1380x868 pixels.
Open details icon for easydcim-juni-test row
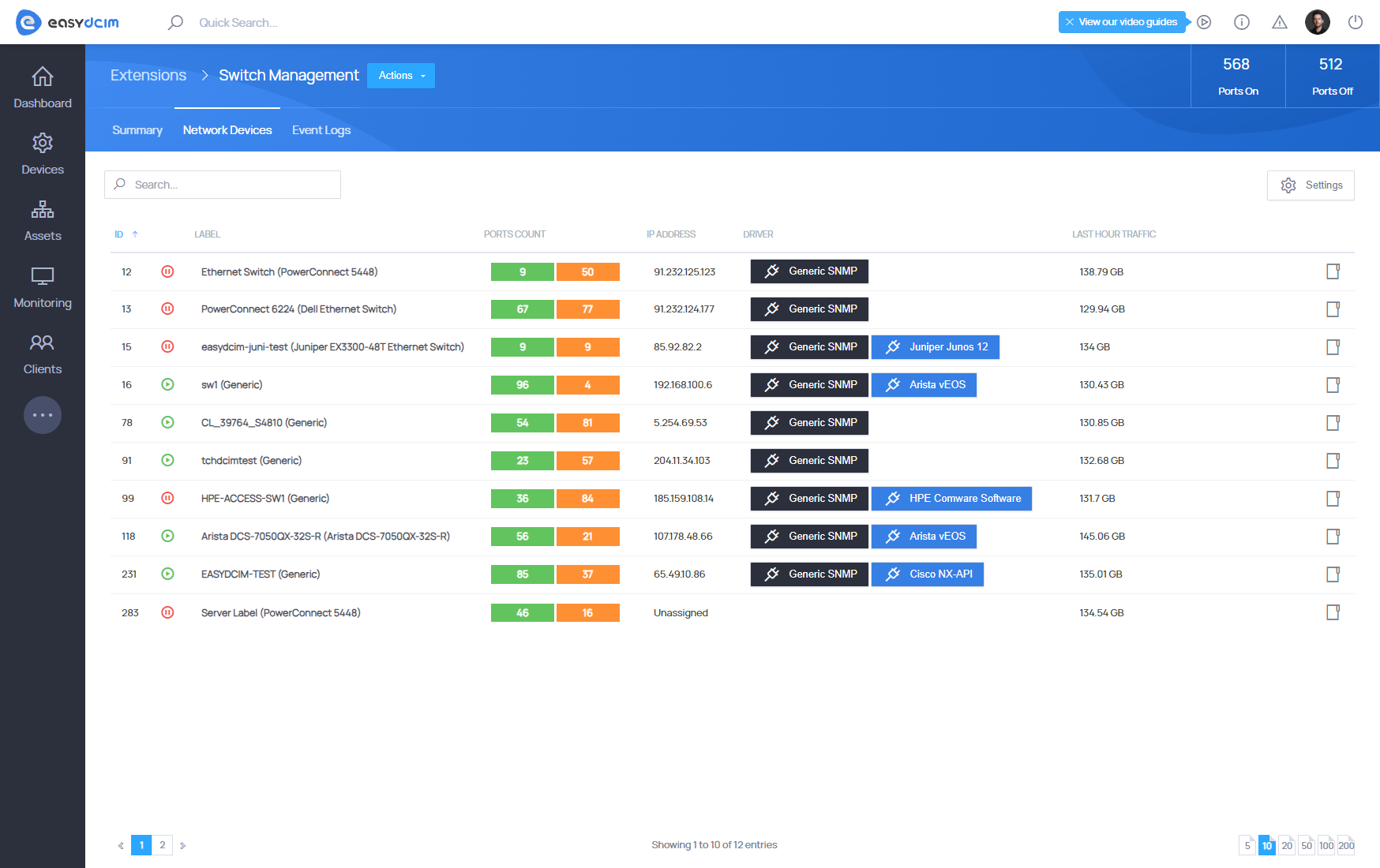(1333, 347)
